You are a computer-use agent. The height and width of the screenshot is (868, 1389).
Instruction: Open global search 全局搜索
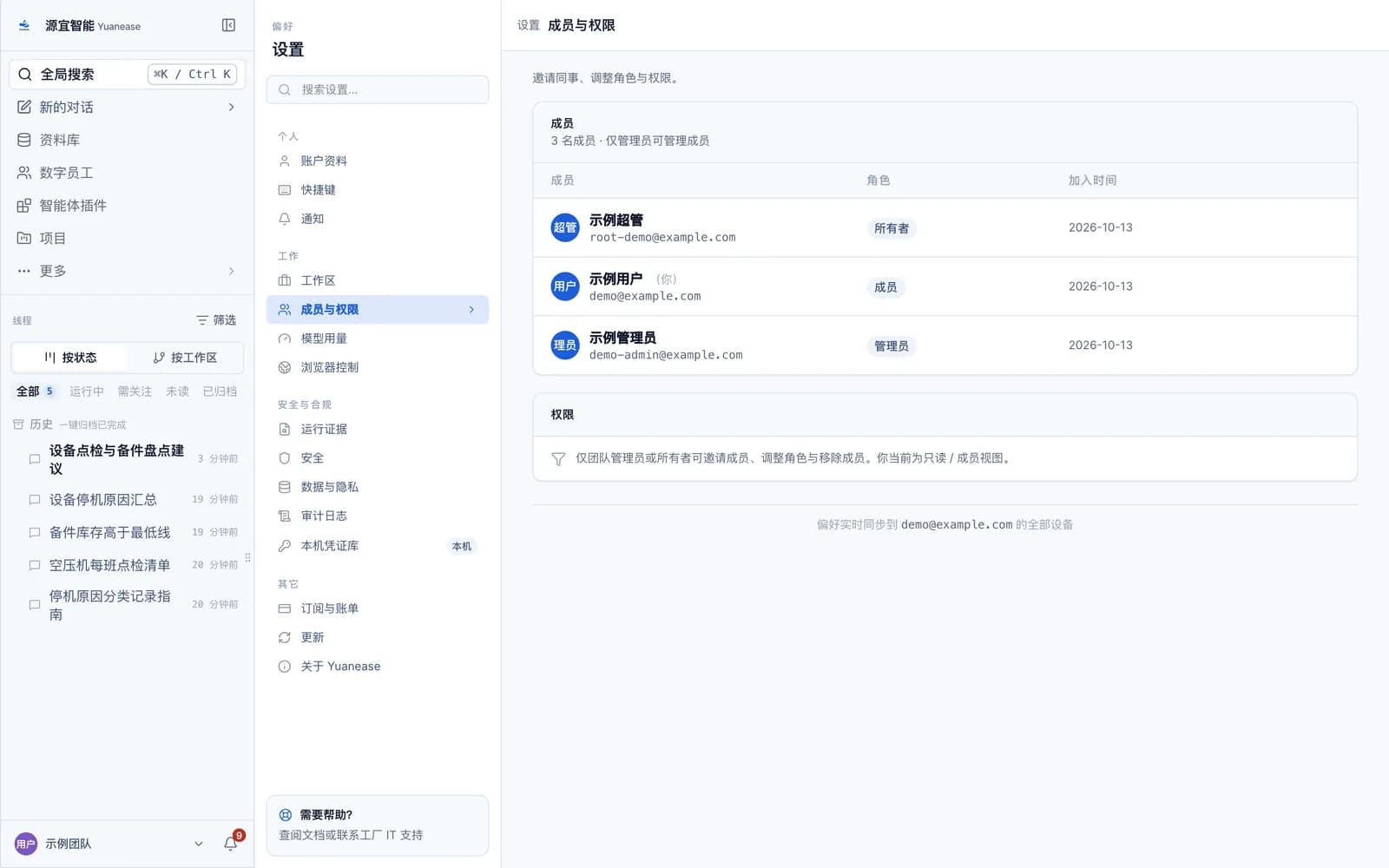click(x=127, y=74)
